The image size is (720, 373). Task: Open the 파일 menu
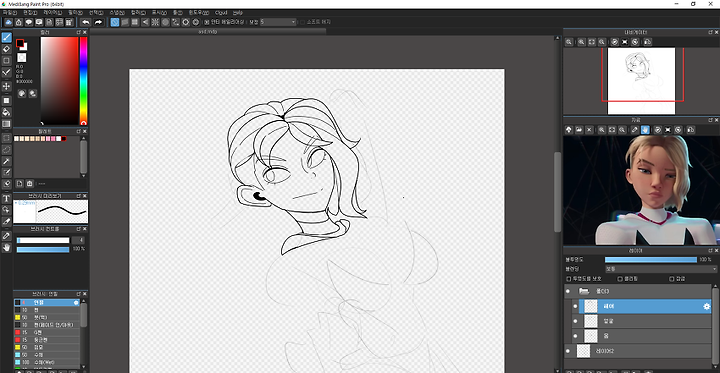pos(9,12)
